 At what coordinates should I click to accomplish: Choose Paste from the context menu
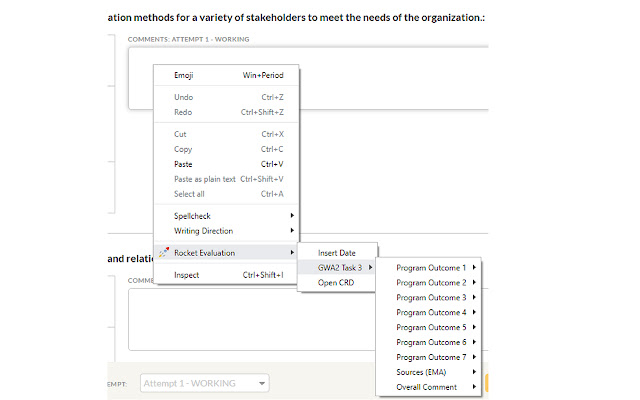click(227, 164)
